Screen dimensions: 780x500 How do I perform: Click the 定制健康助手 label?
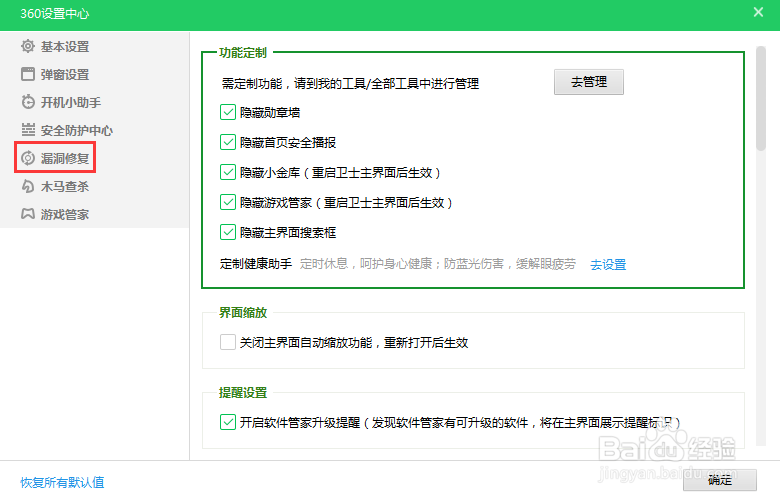click(x=256, y=264)
